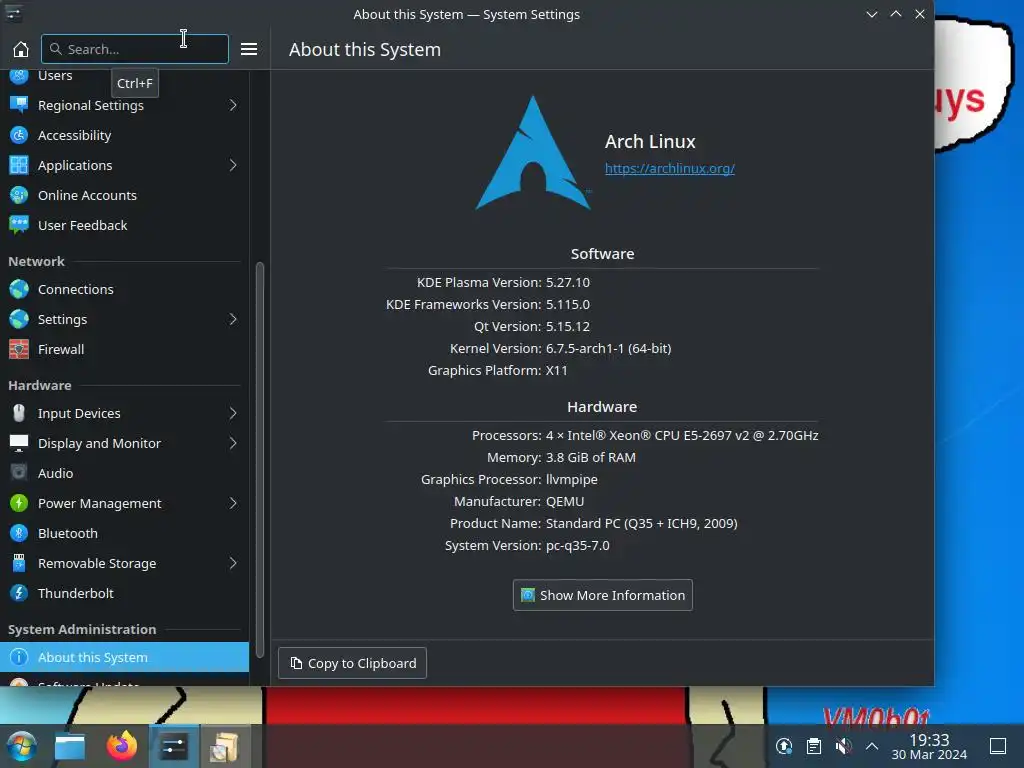Click the Search input field
Viewport: 1024px width, 768px height.
point(135,49)
